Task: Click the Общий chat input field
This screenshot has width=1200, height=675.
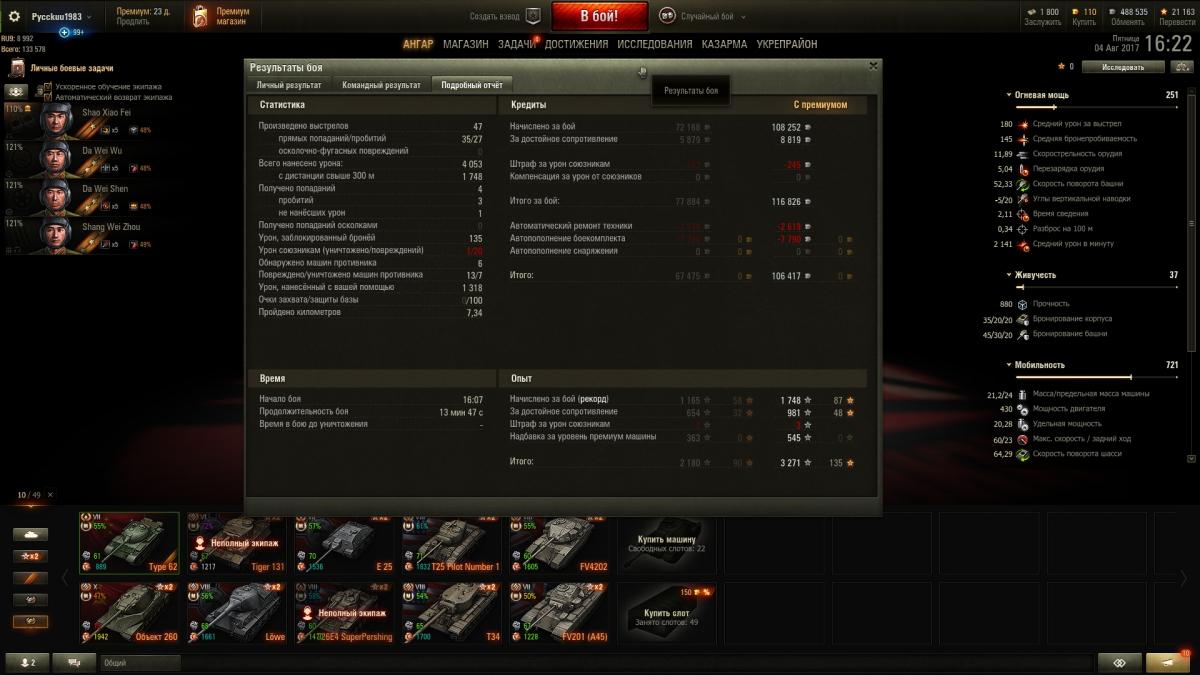Action: coord(140,663)
